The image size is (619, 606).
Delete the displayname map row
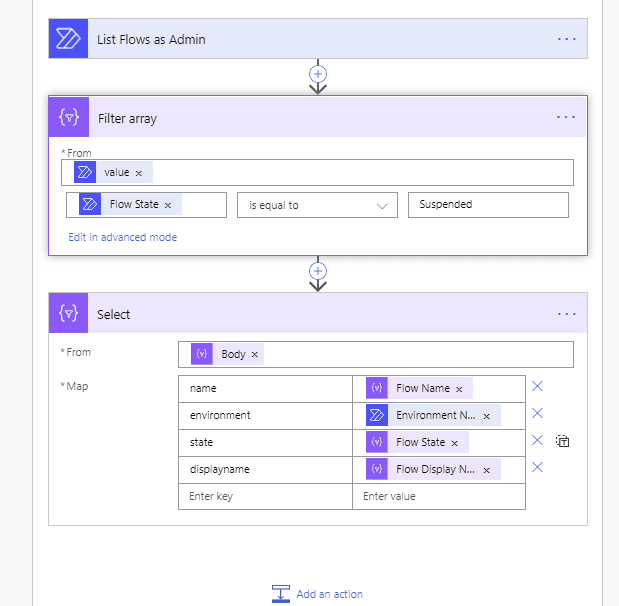click(x=537, y=467)
